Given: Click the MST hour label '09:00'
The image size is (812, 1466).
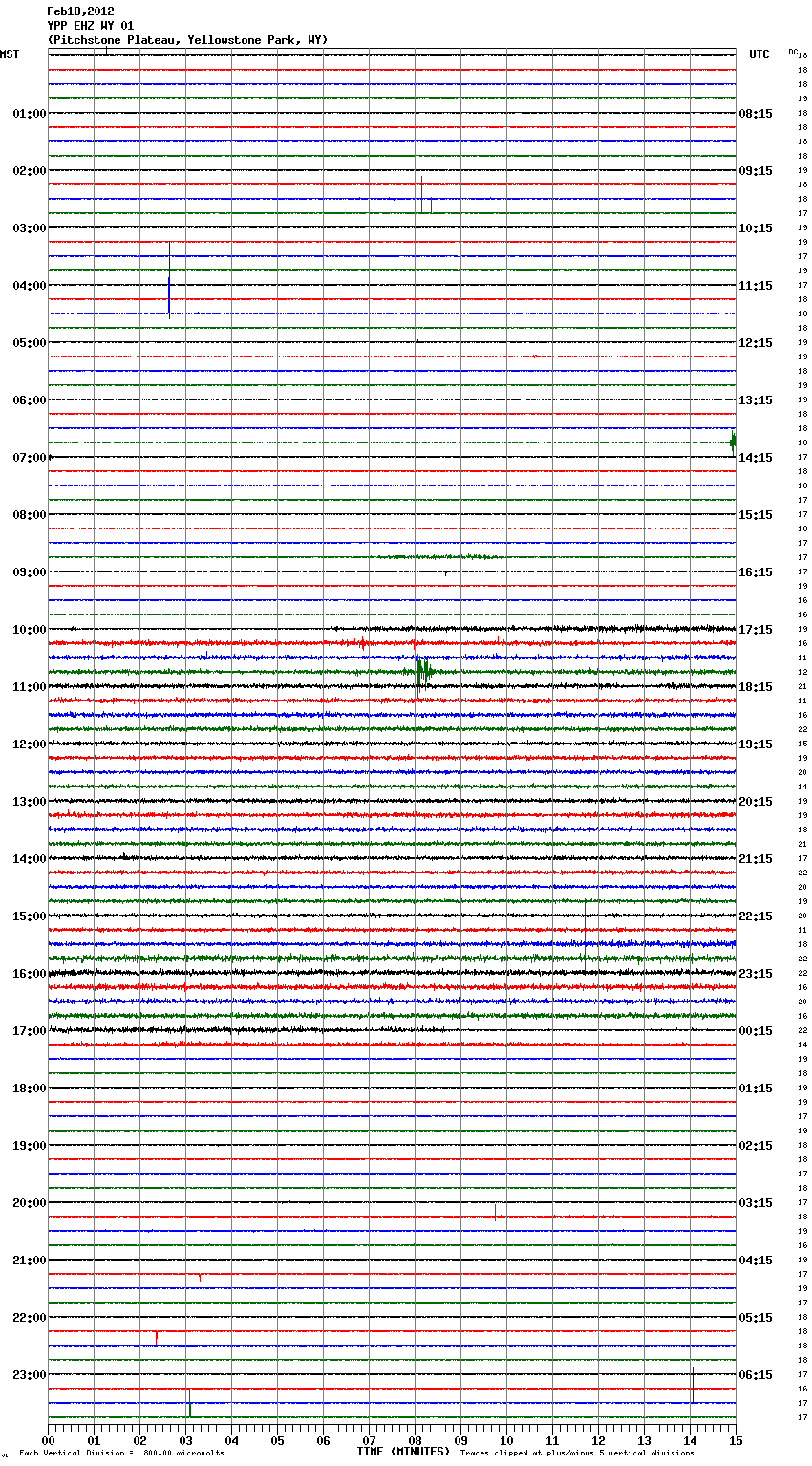Looking at the screenshot, I should pyautogui.click(x=30, y=572).
